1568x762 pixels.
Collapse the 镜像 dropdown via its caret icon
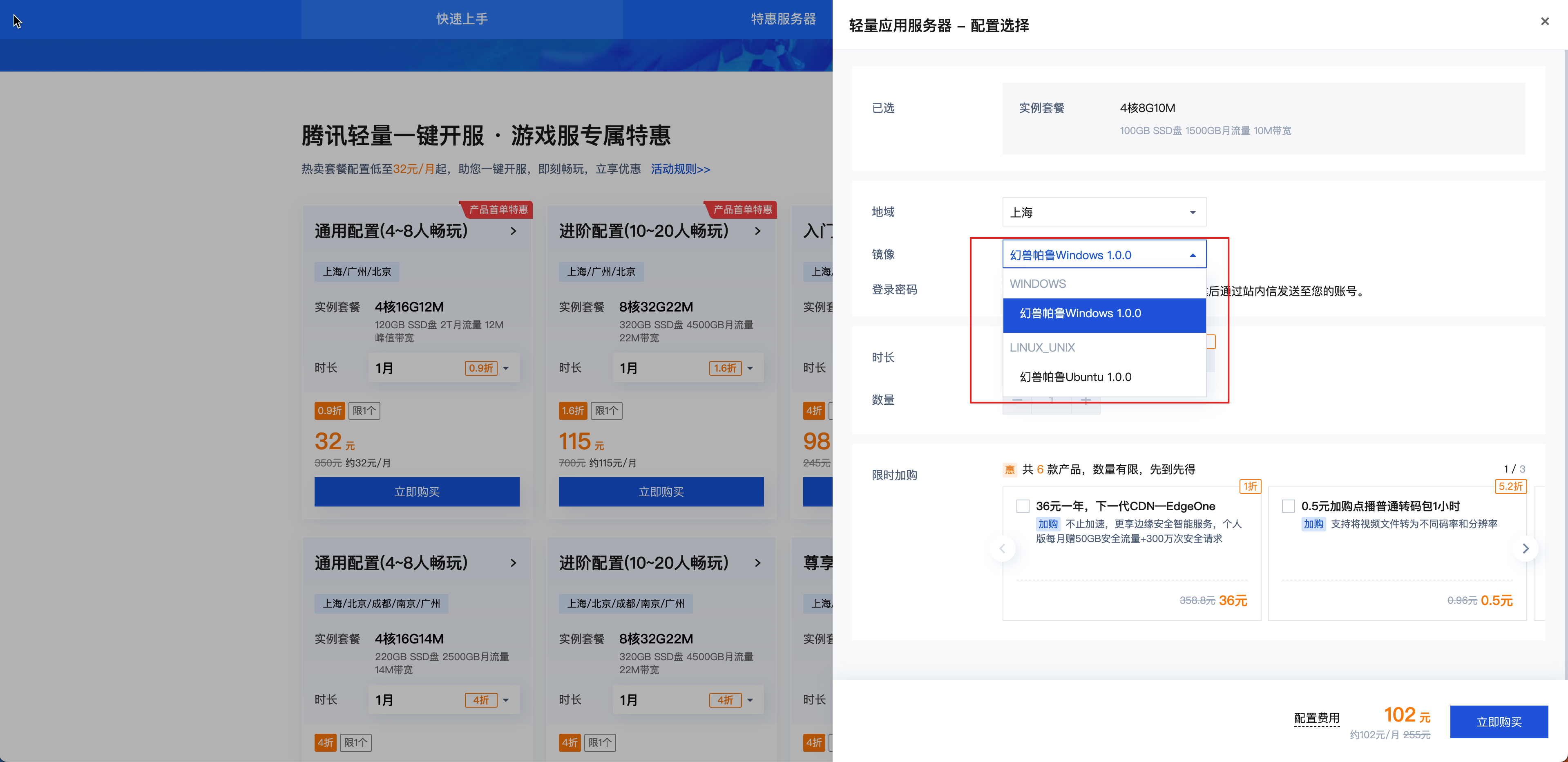click(x=1192, y=254)
